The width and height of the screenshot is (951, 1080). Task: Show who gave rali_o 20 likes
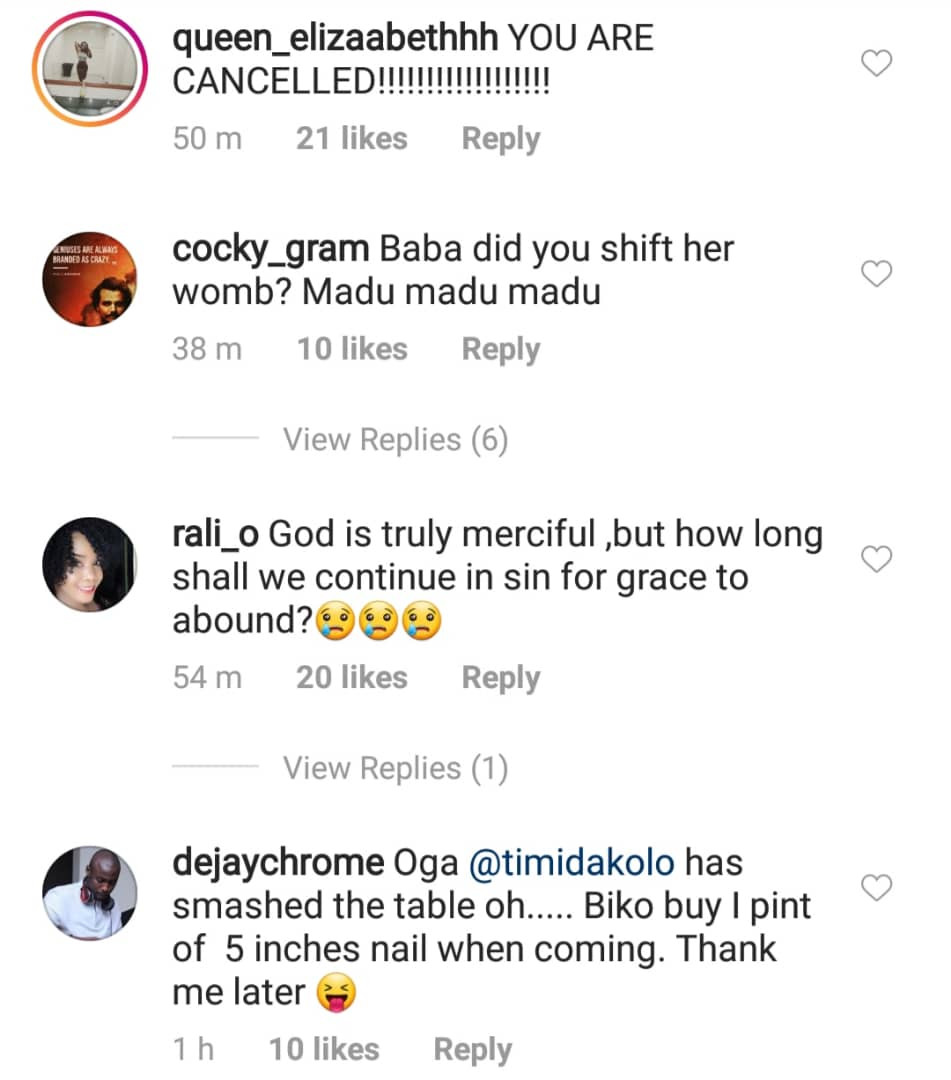351,678
